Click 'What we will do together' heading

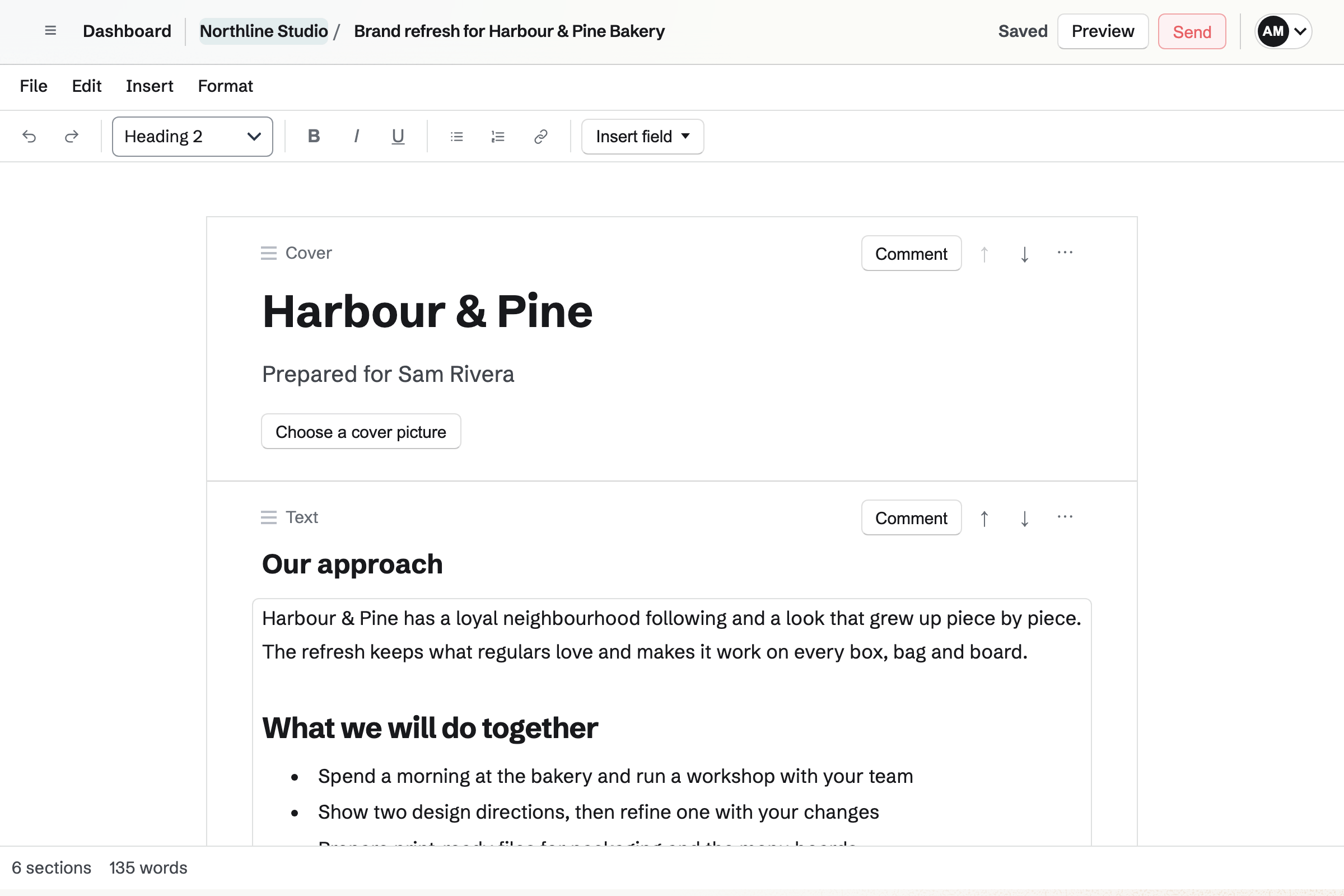(x=430, y=729)
